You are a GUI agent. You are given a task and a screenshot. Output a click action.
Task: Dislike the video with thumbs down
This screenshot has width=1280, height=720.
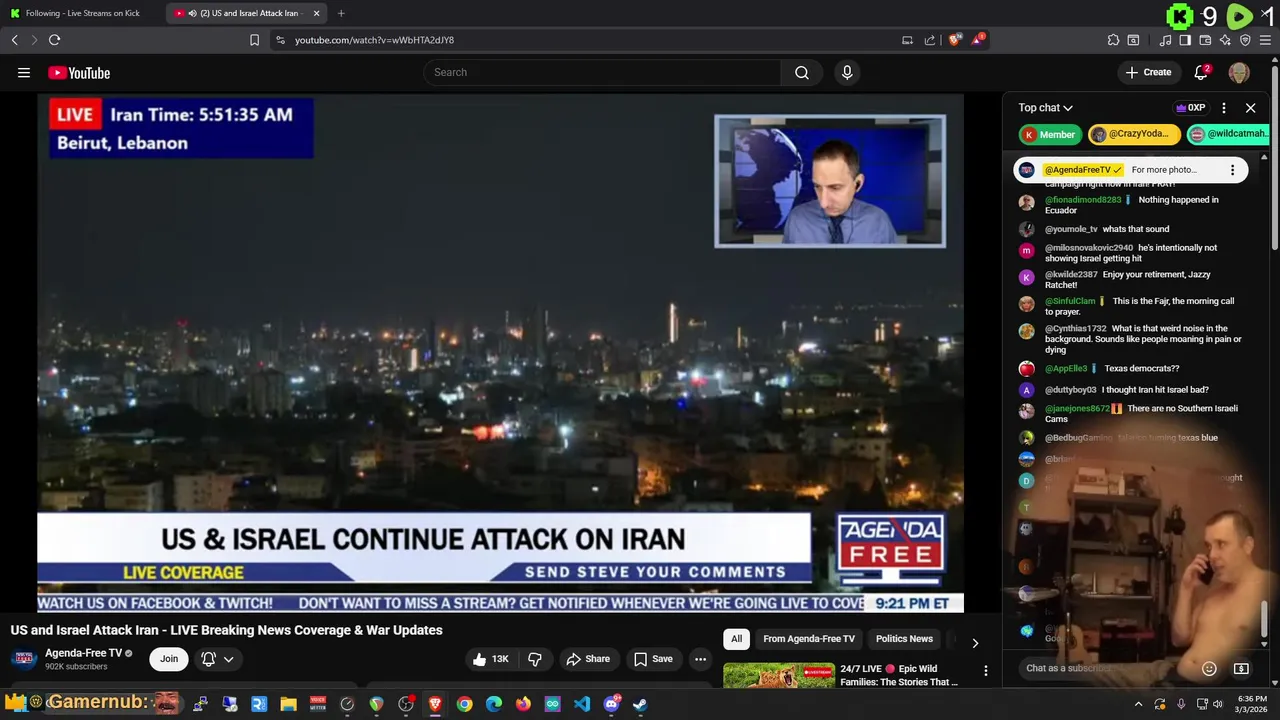[535, 659]
